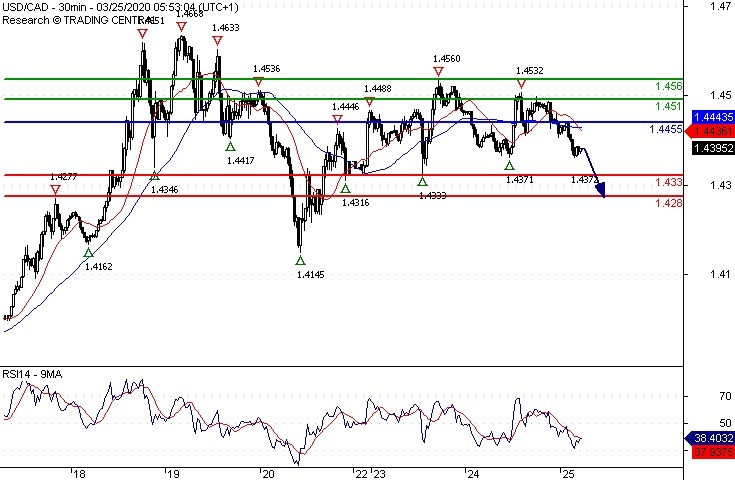This screenshot has width=735, height=480.
Task: Click the red pivot-high triangle under 1.4633
Action: coord(217,41)
